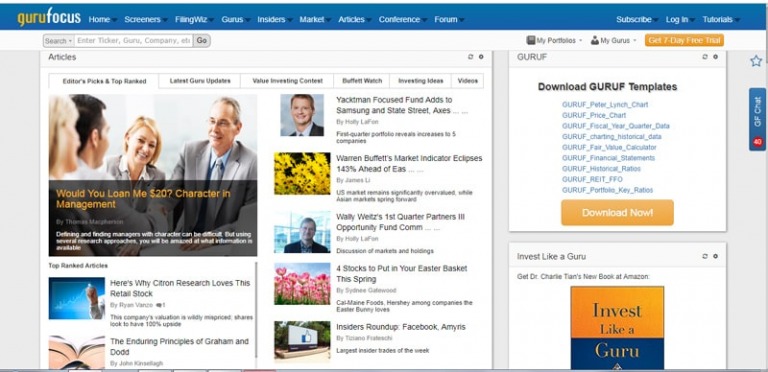Open GURUF_Price_Chart template link
768x372 pixels.
click(594, 115)
